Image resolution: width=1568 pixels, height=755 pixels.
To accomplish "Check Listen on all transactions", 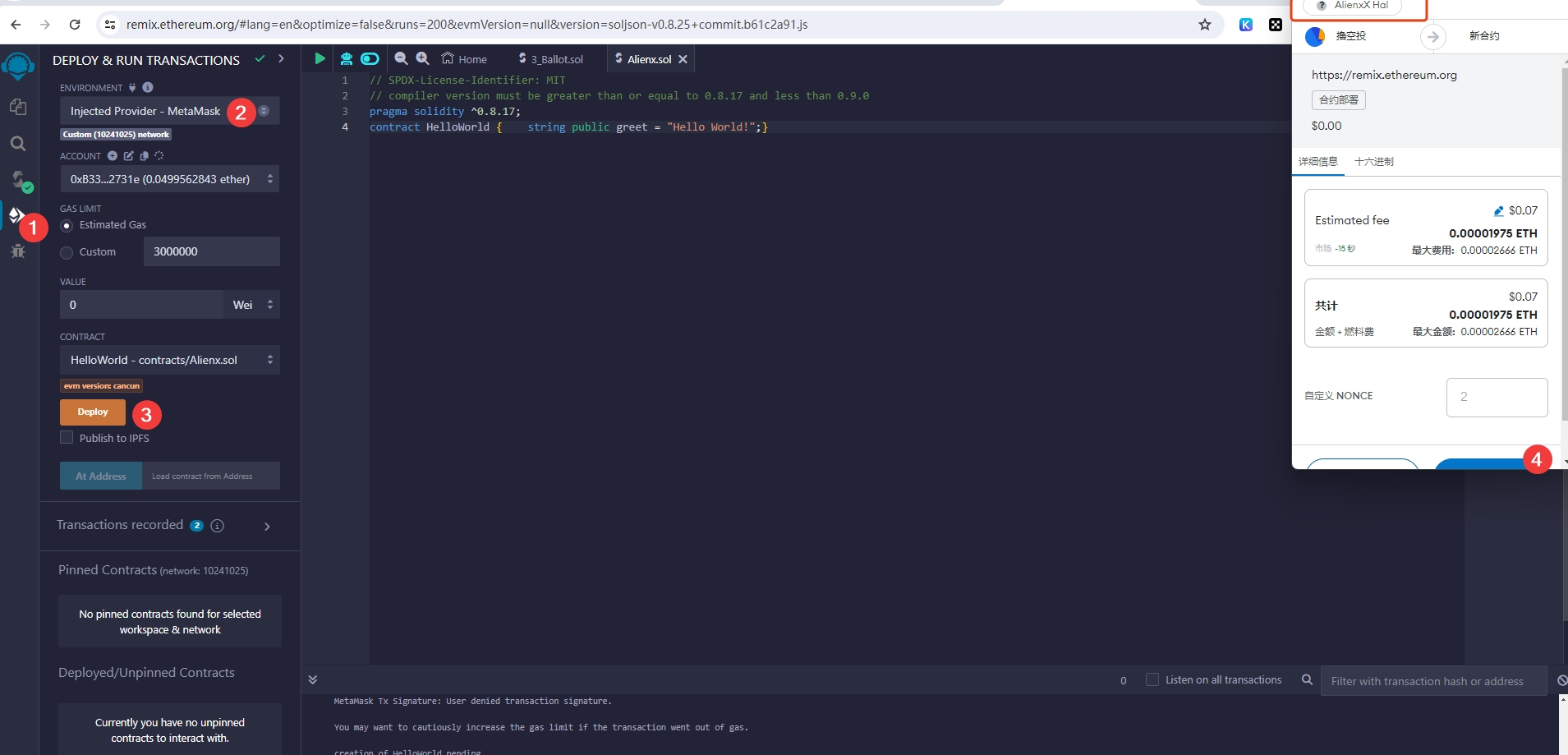I will pyautogui.click(x=1152, y=679).
